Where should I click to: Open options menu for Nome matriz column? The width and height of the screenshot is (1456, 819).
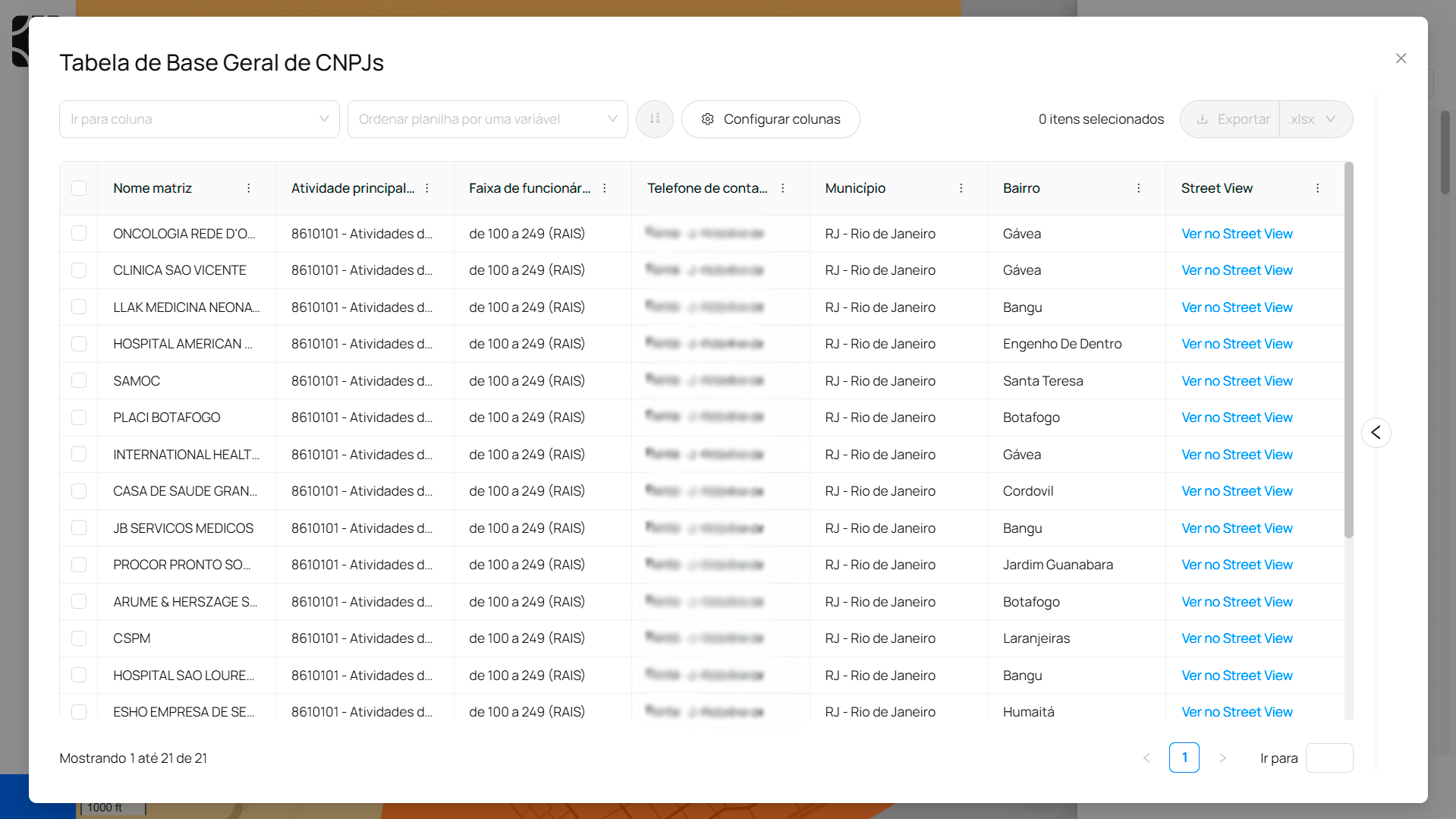249,188
